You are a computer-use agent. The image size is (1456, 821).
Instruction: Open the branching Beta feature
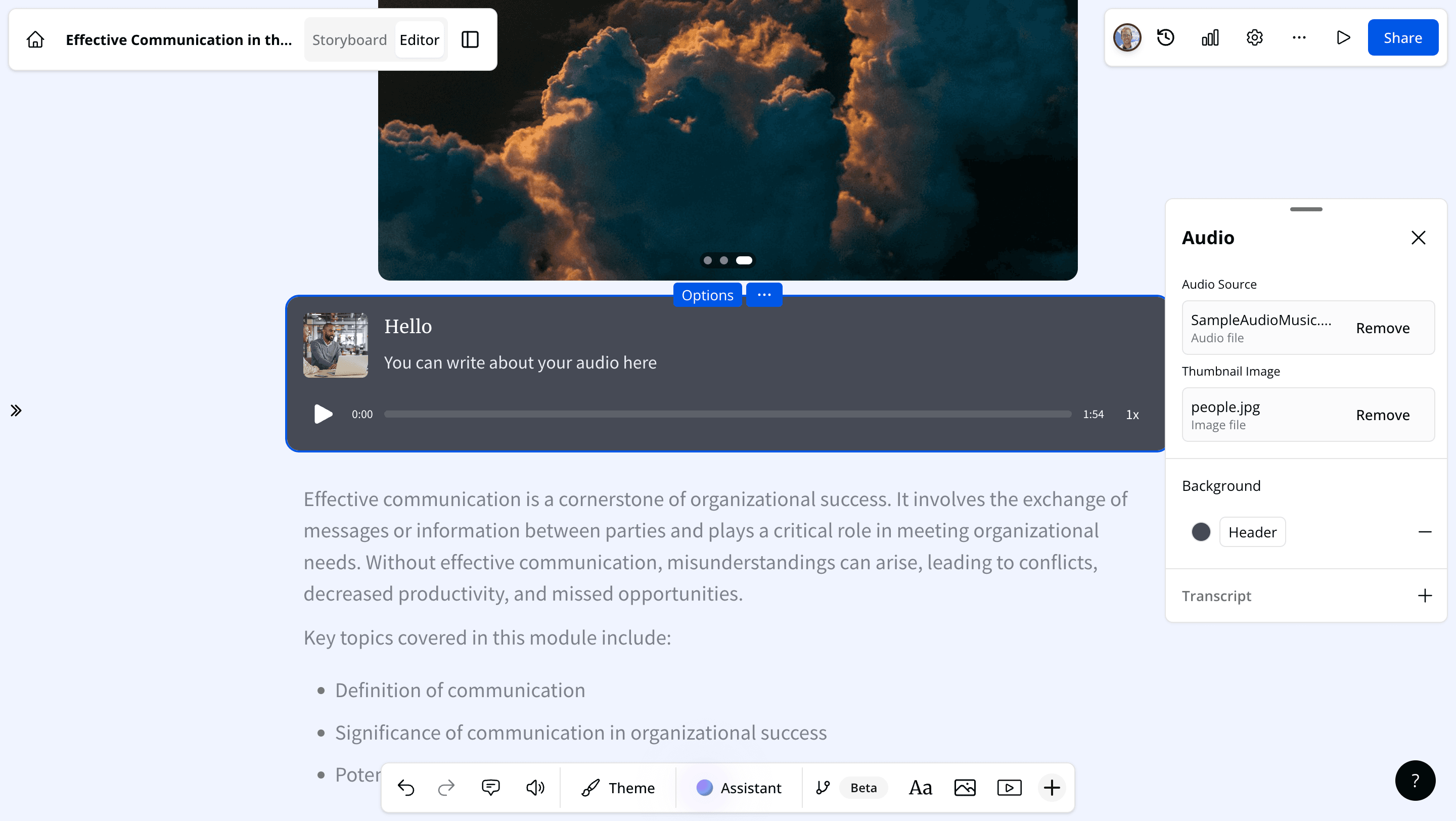point(851,788)
